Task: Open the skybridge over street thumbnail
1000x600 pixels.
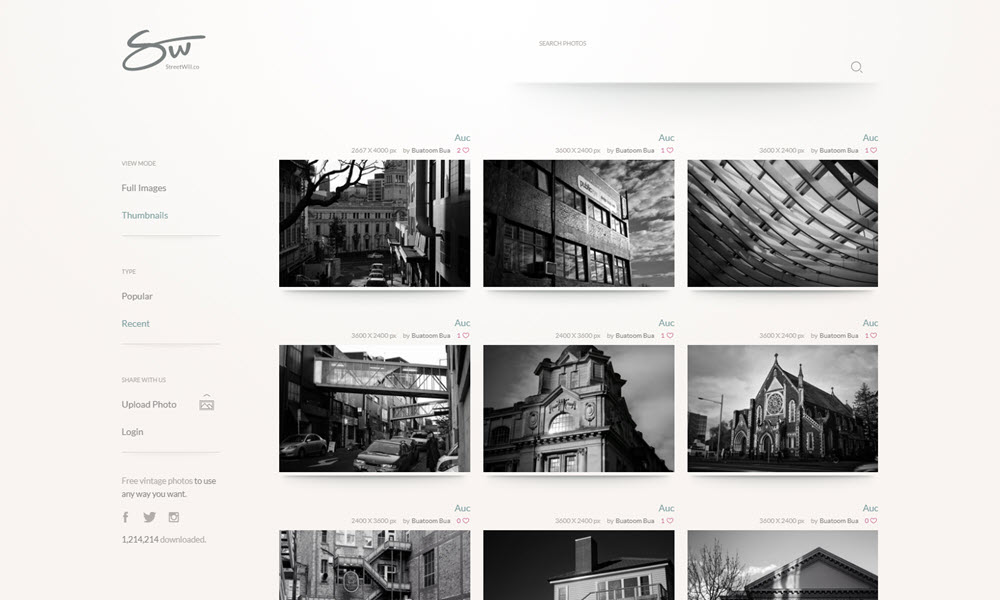Action: point(374,409)
